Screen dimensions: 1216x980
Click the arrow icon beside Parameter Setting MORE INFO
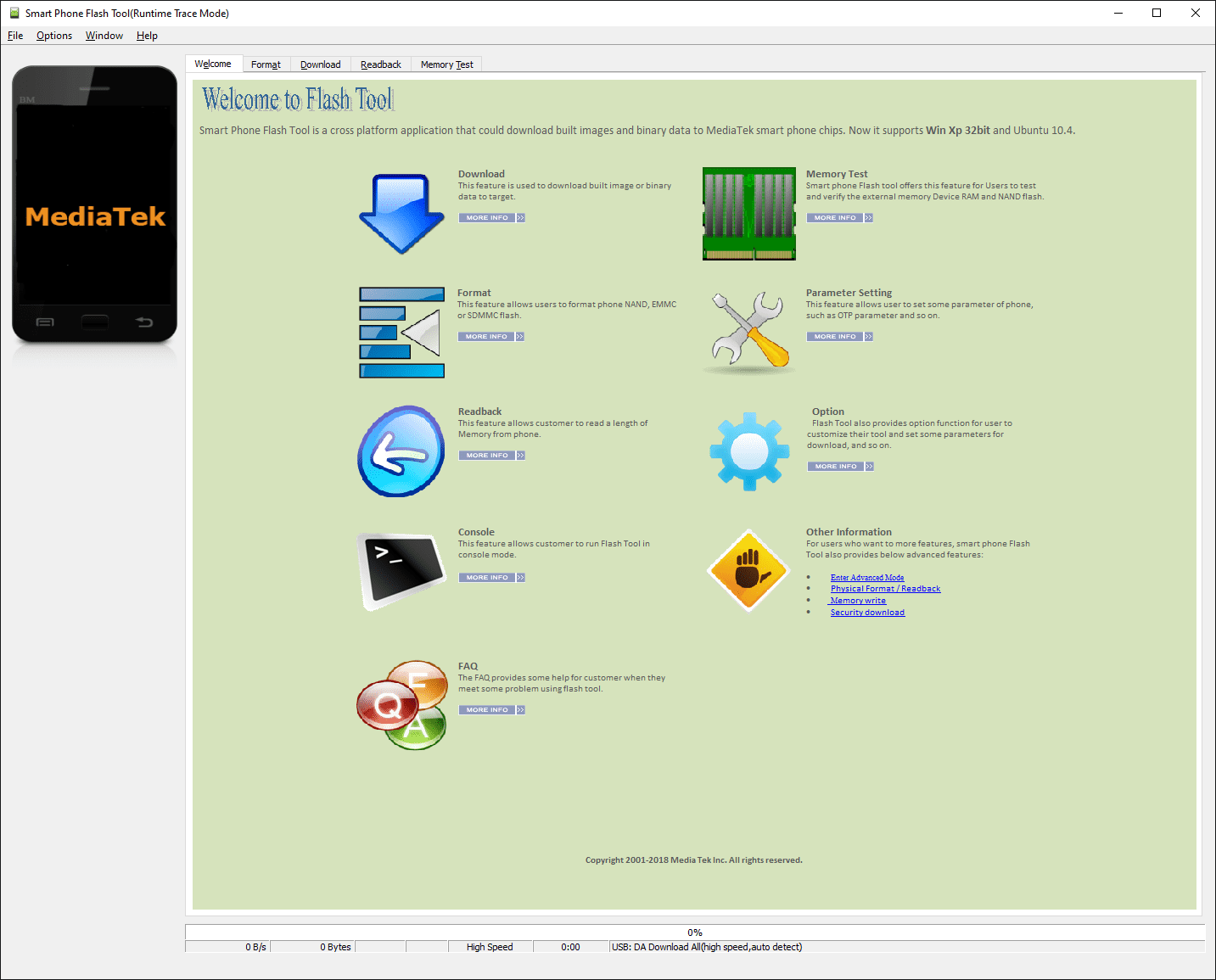pyautogui.click(x=869, y=337)
